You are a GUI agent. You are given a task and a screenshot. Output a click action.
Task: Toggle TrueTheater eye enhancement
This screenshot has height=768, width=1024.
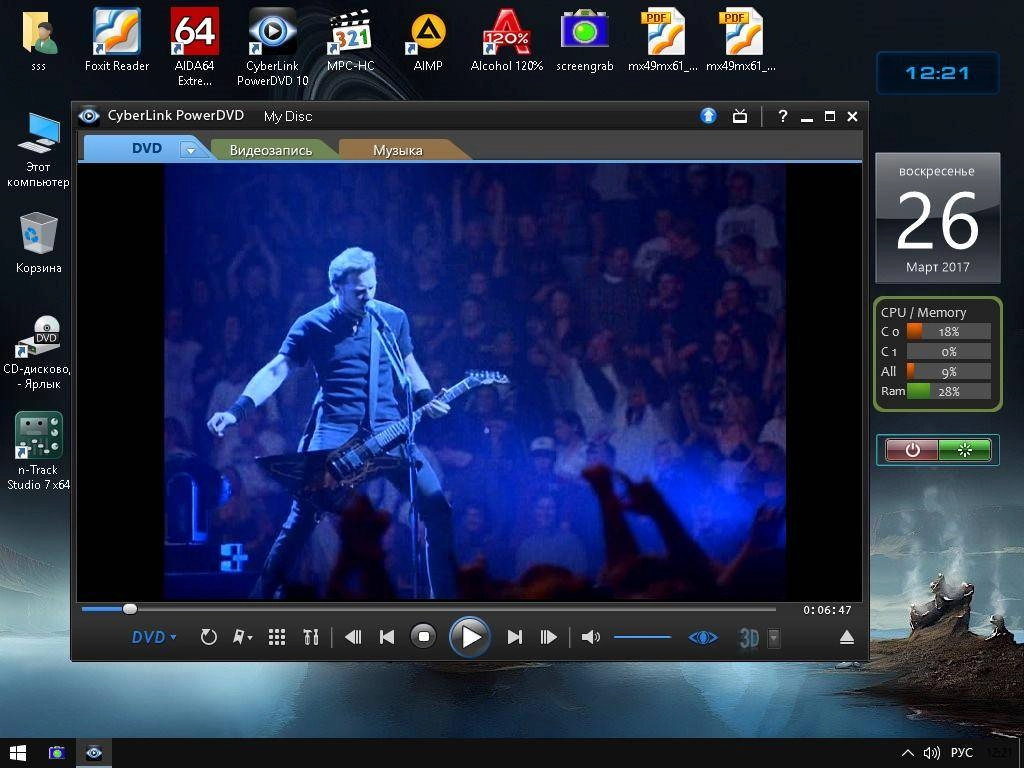point(703,637)
